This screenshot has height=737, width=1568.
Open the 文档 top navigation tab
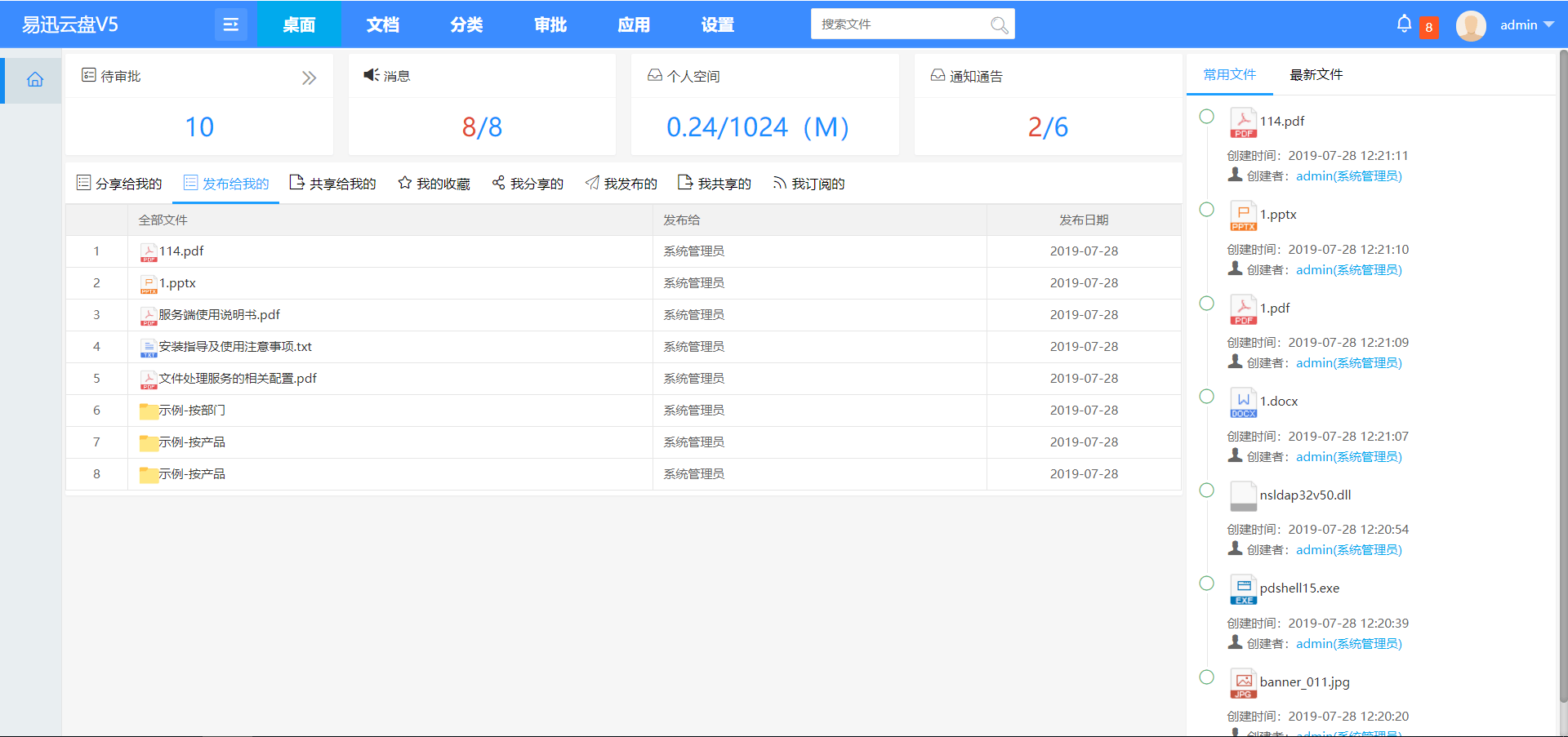point(382,24)
